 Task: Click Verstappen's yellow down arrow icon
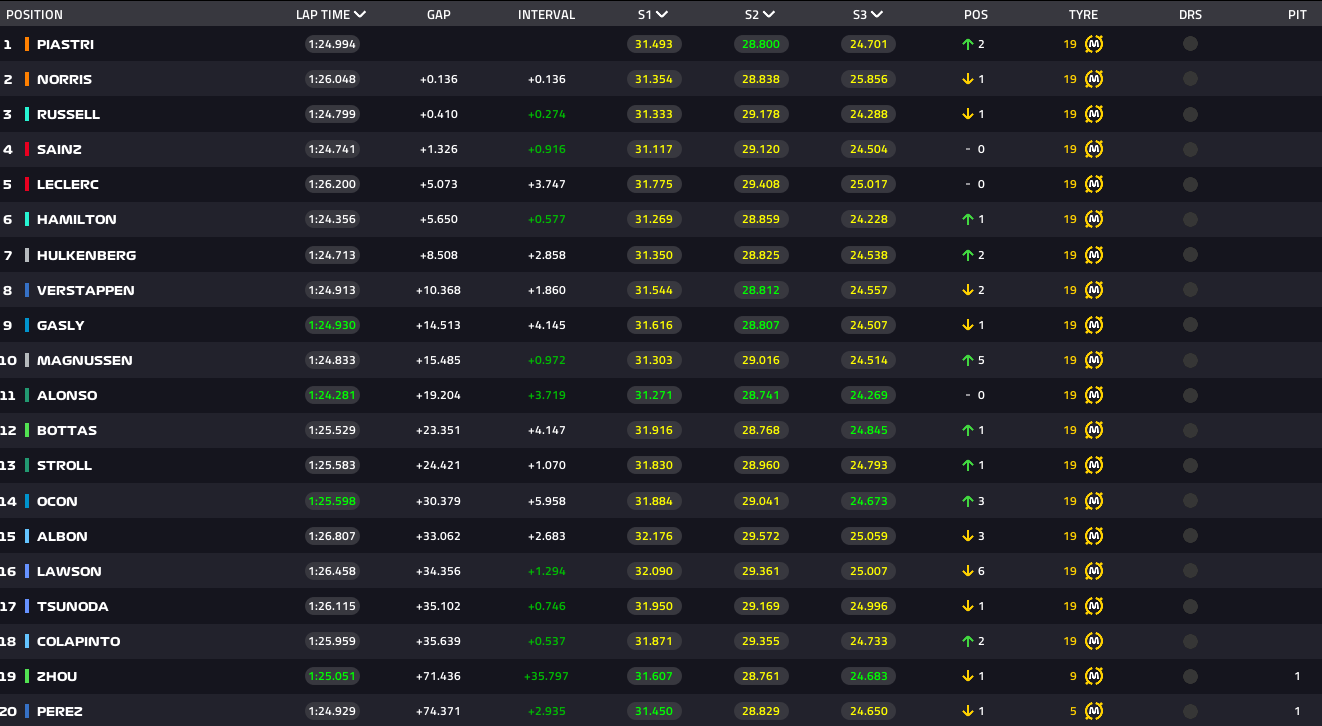pos(967,290)
